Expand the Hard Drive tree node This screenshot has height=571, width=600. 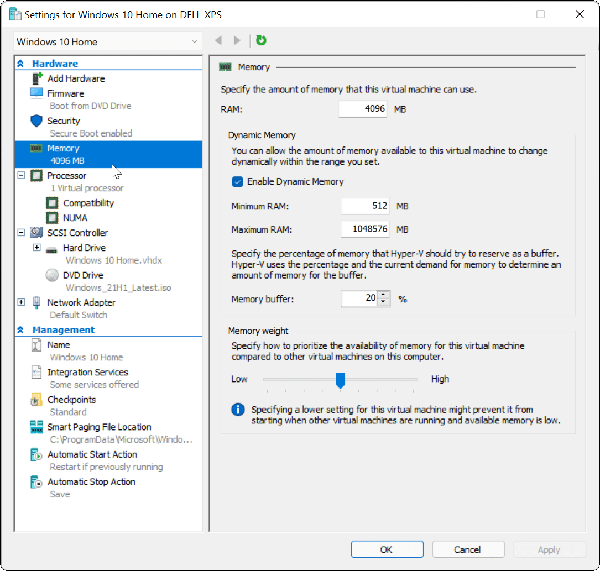click(37, 247)
